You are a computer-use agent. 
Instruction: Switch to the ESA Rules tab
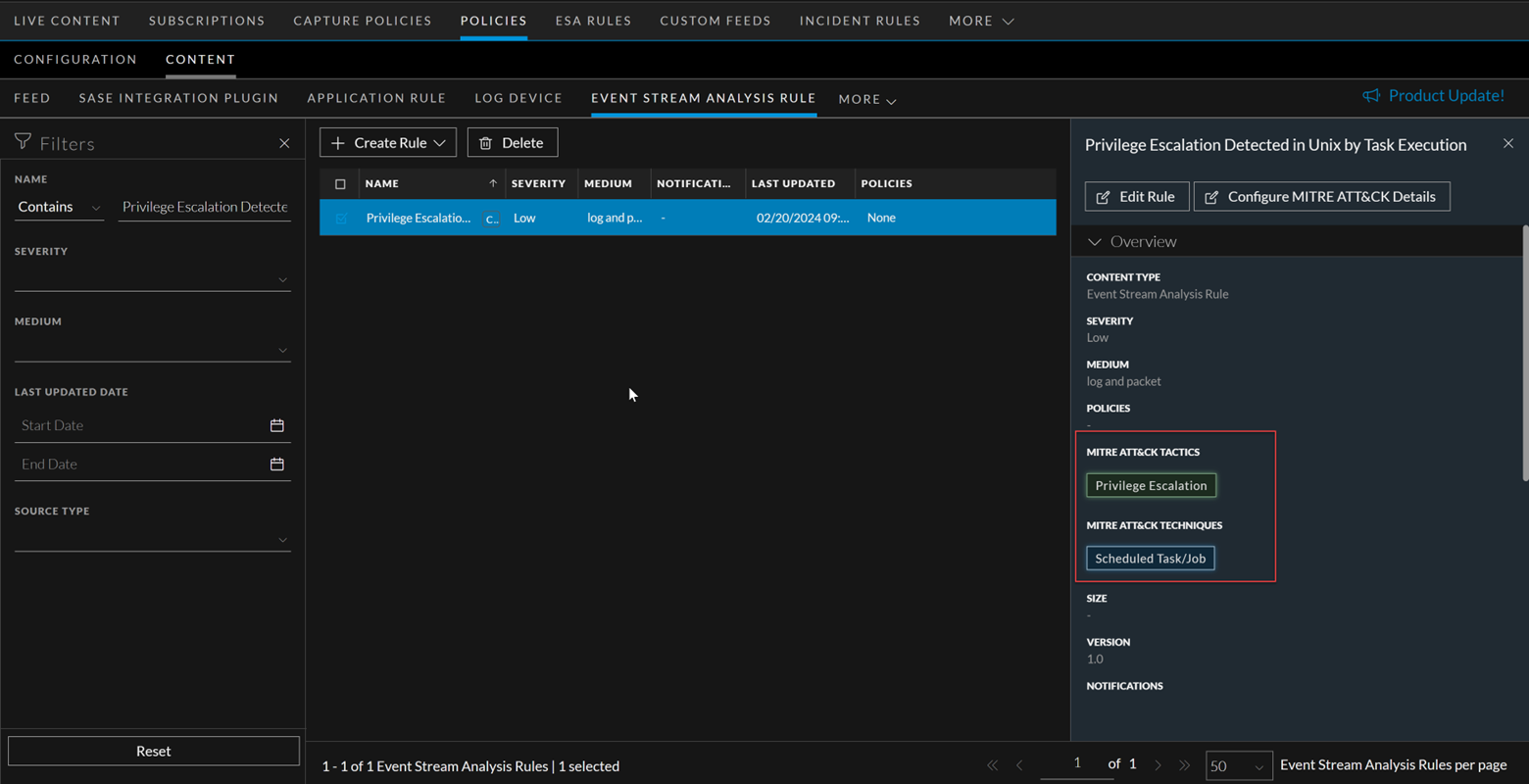click(593, 21)
